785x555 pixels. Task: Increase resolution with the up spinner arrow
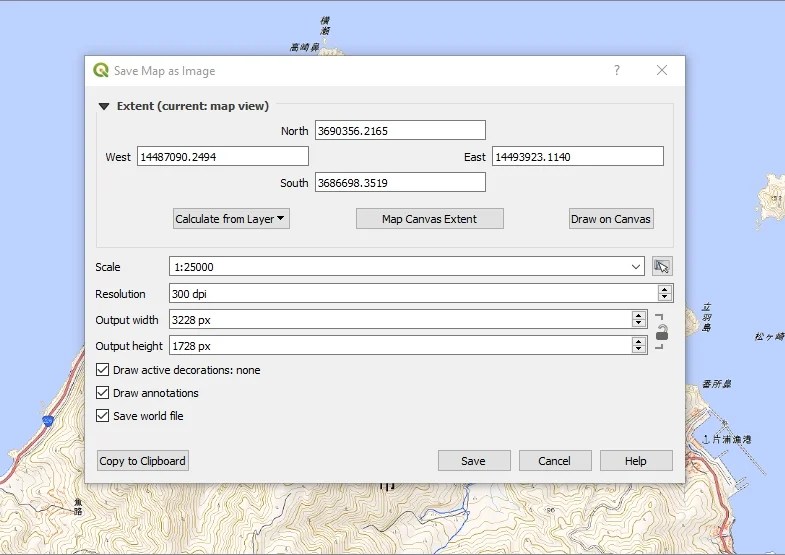(x=664, y=290)
